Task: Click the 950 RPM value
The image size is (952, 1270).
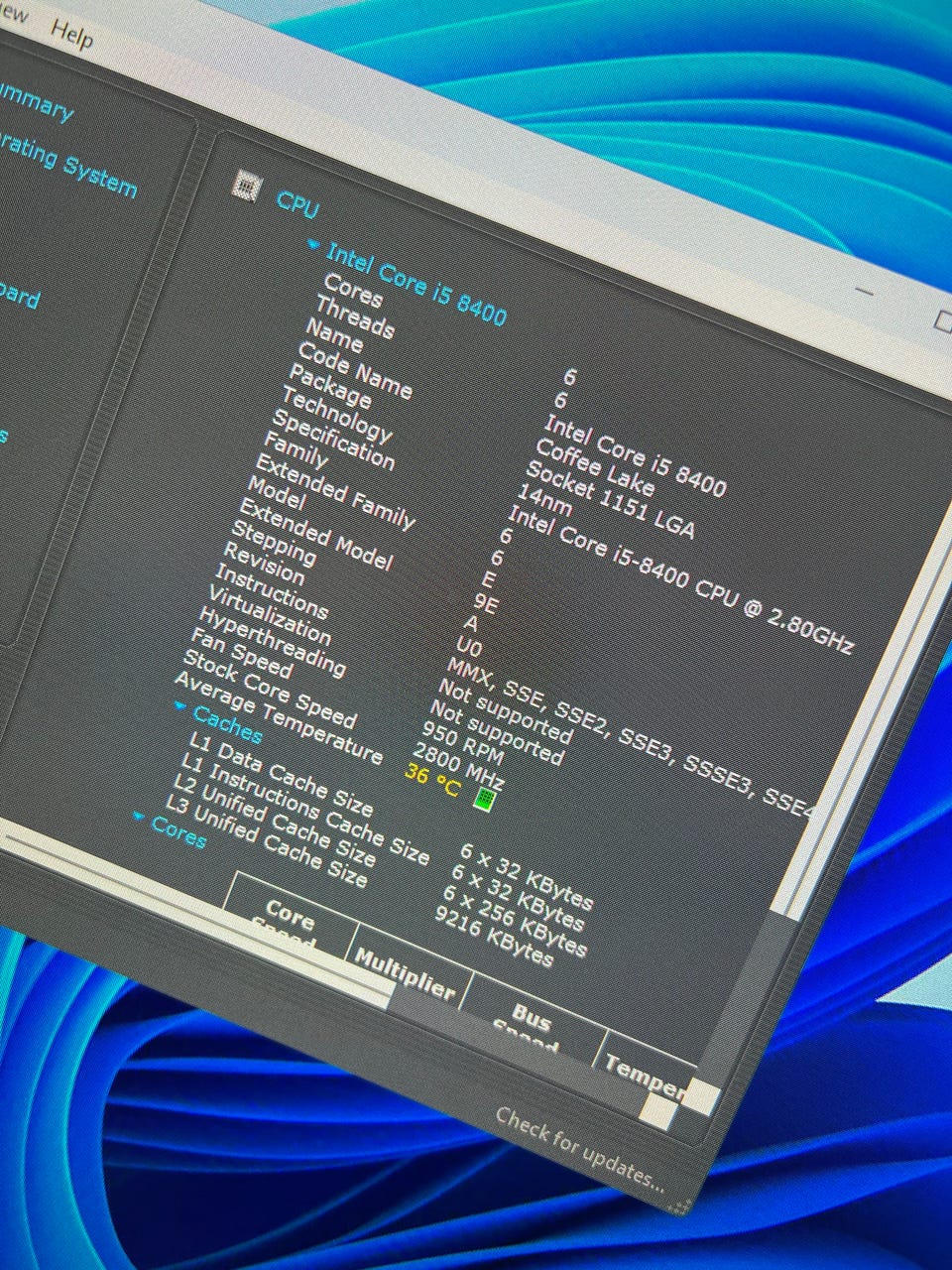Action: (x=463, y=741)
